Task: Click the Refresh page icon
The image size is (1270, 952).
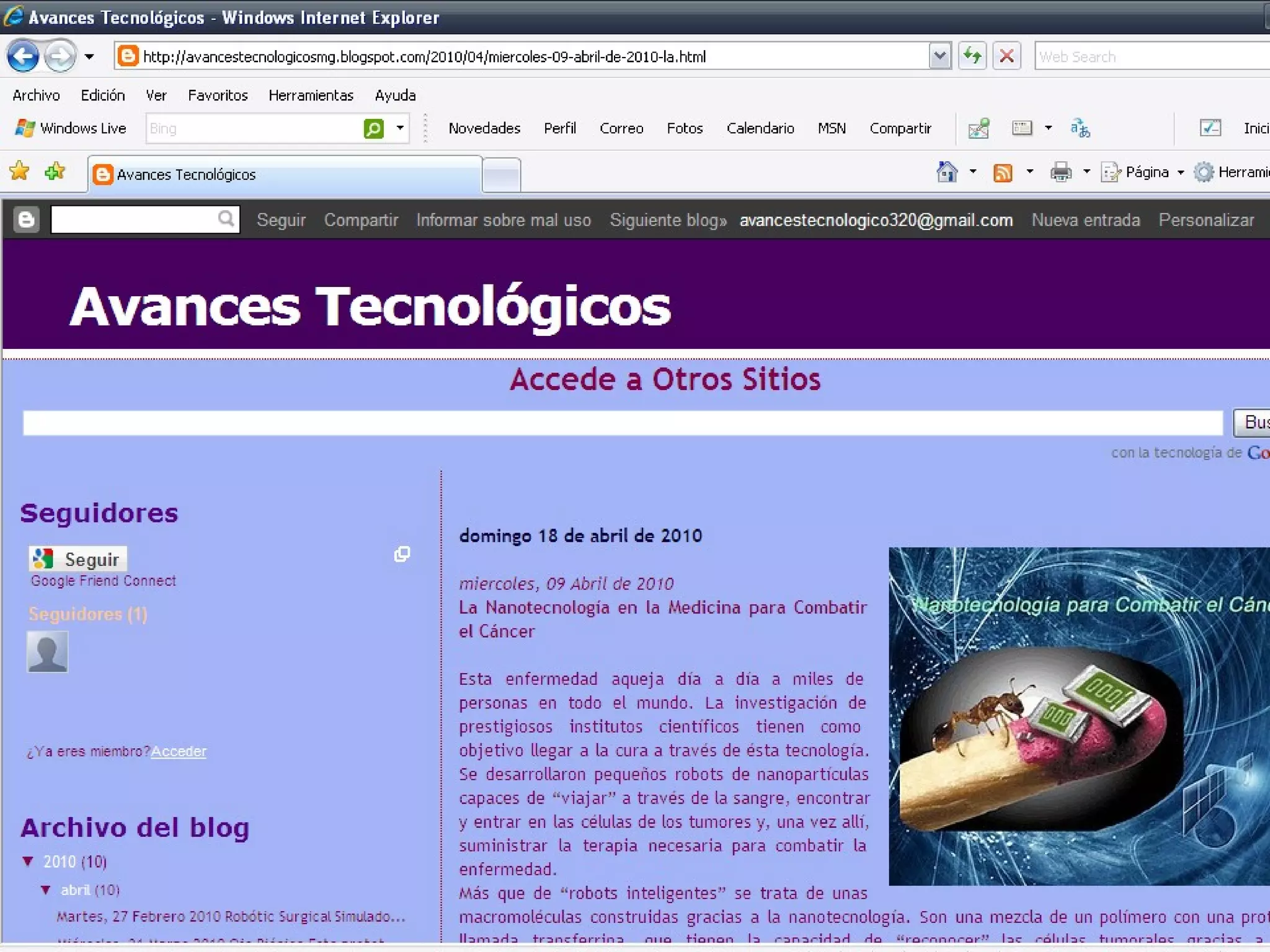Action: [x=972, y=56]
